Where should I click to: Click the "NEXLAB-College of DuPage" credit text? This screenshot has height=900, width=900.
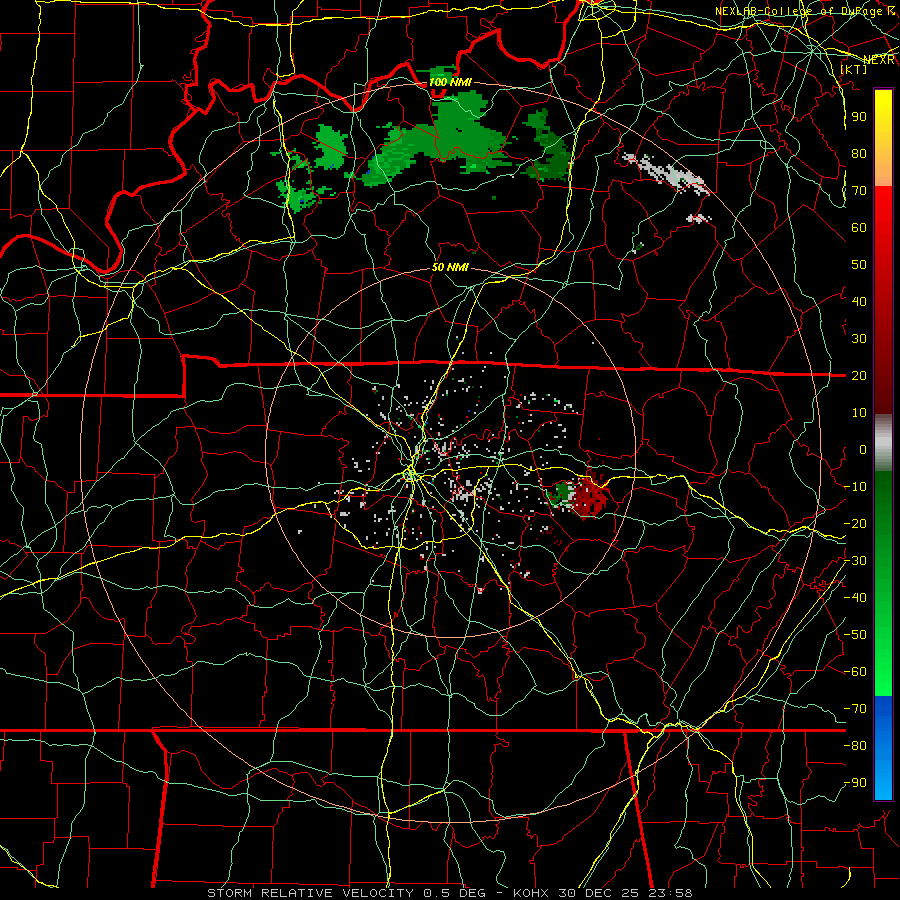pyautogui.click(x=801, y=11)
